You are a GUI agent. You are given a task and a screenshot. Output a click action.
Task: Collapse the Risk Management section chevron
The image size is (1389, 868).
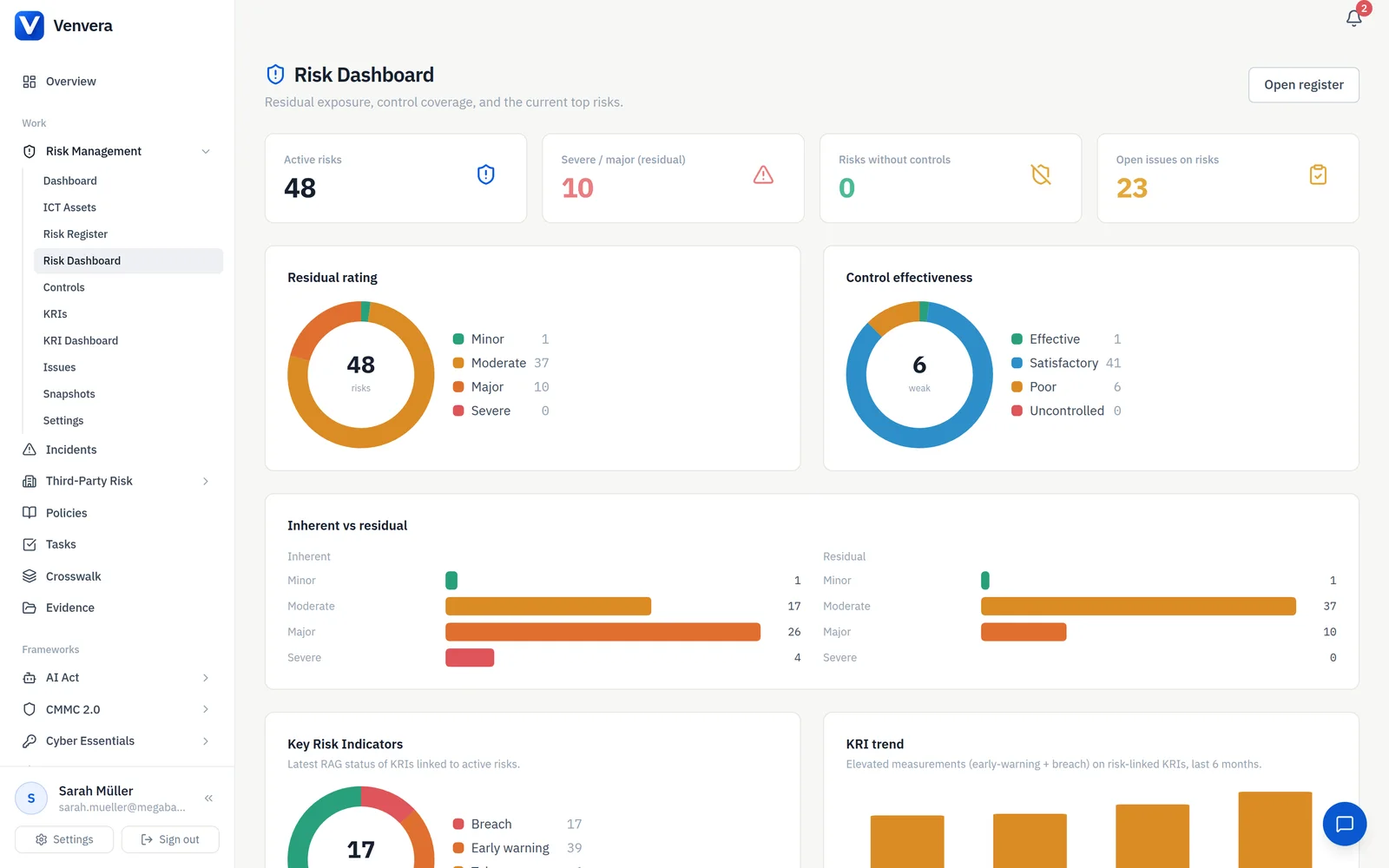206,151
